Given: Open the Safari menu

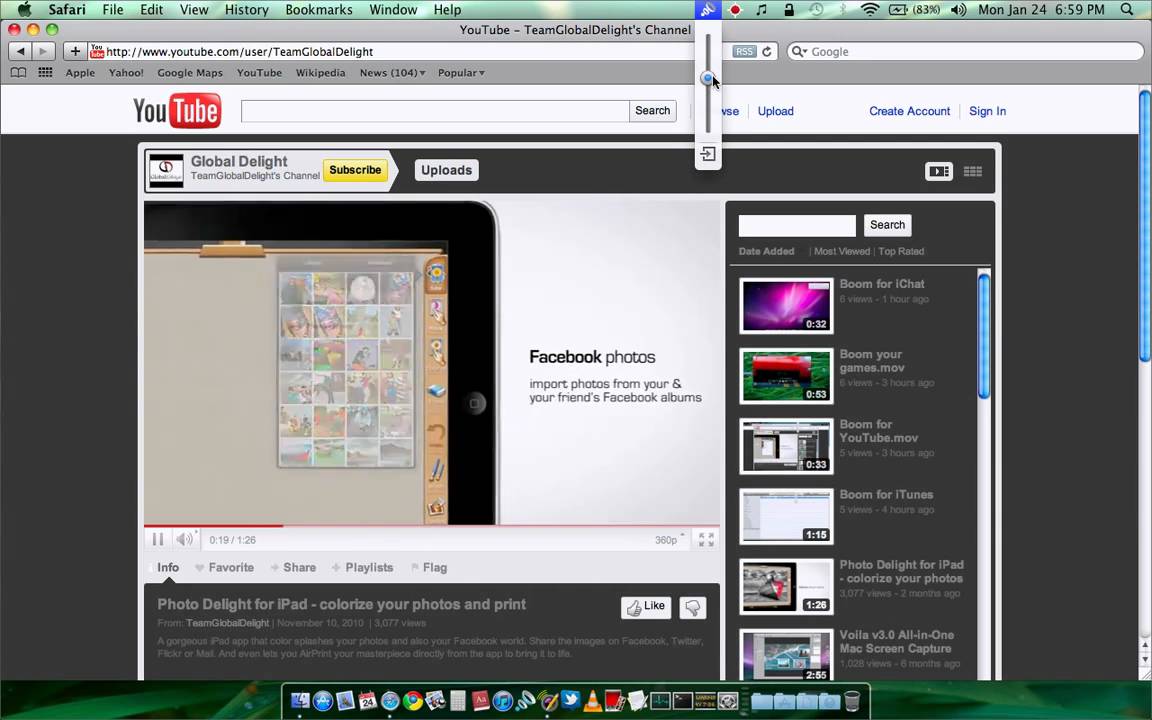Looking at the screenshot, I should pos(67,10).
